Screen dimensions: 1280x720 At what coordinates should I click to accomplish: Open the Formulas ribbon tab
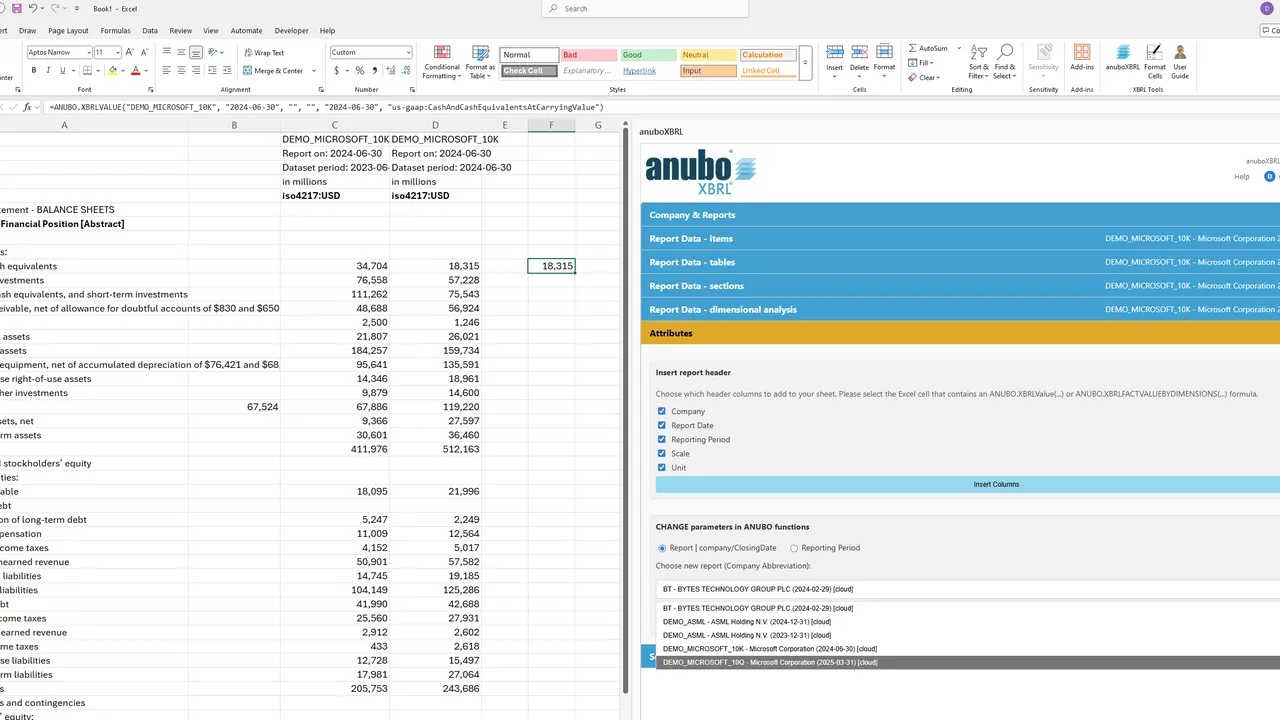(x=116, y=31)
